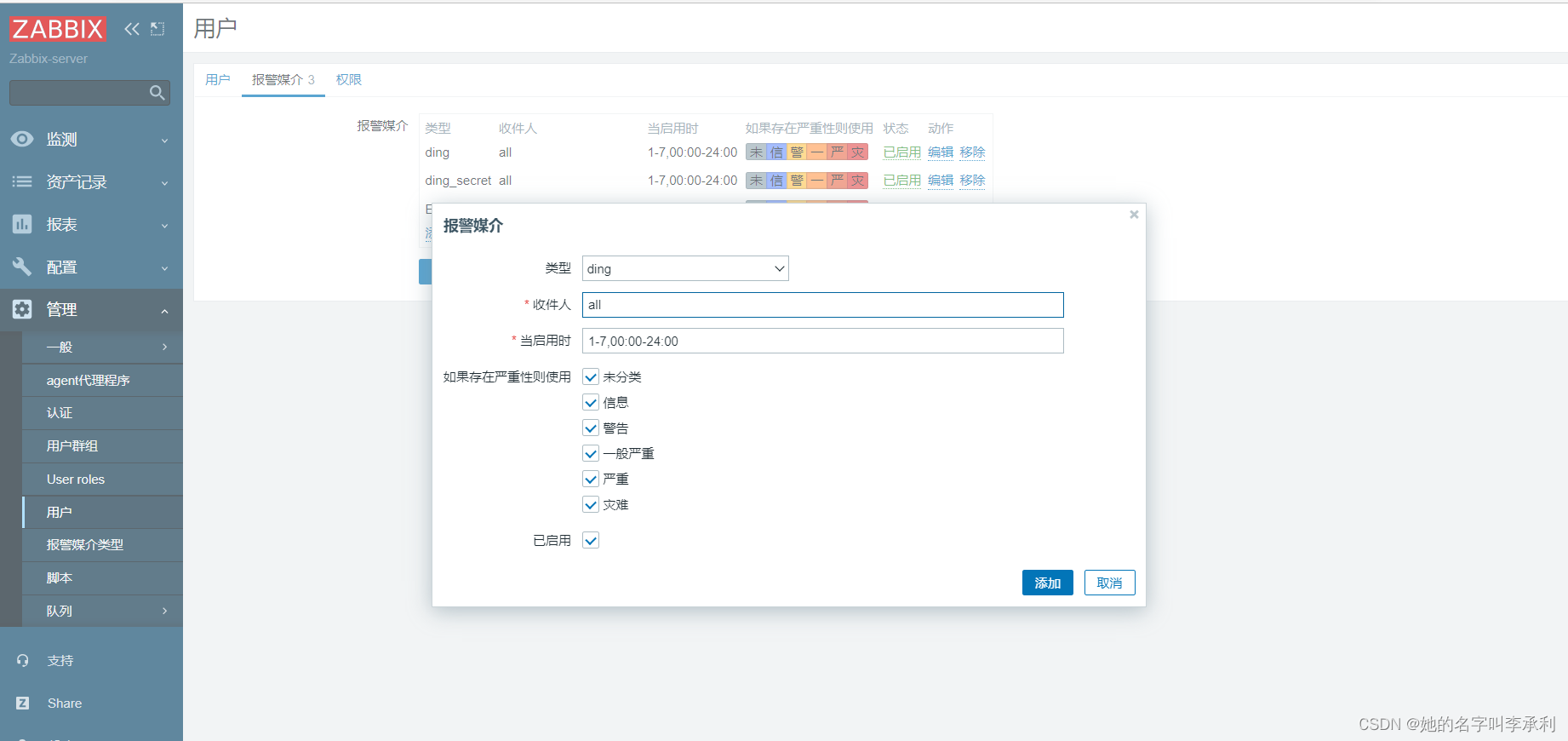
Task: Collapse the sidebar with double-arrow icon
Action: [132, 29]
